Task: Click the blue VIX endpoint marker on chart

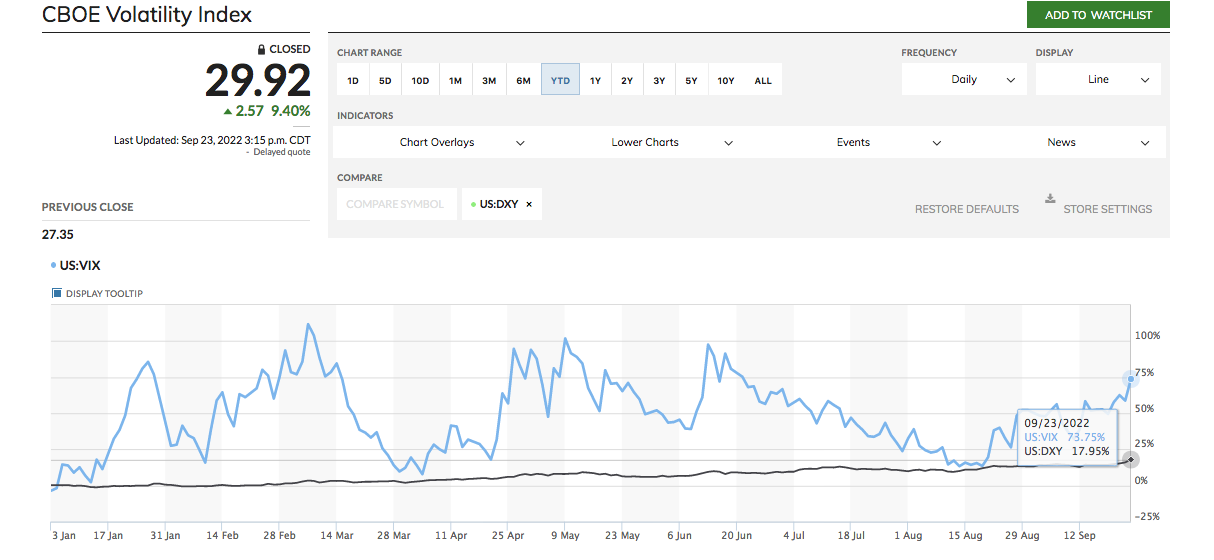Action: pos(1131,379)
